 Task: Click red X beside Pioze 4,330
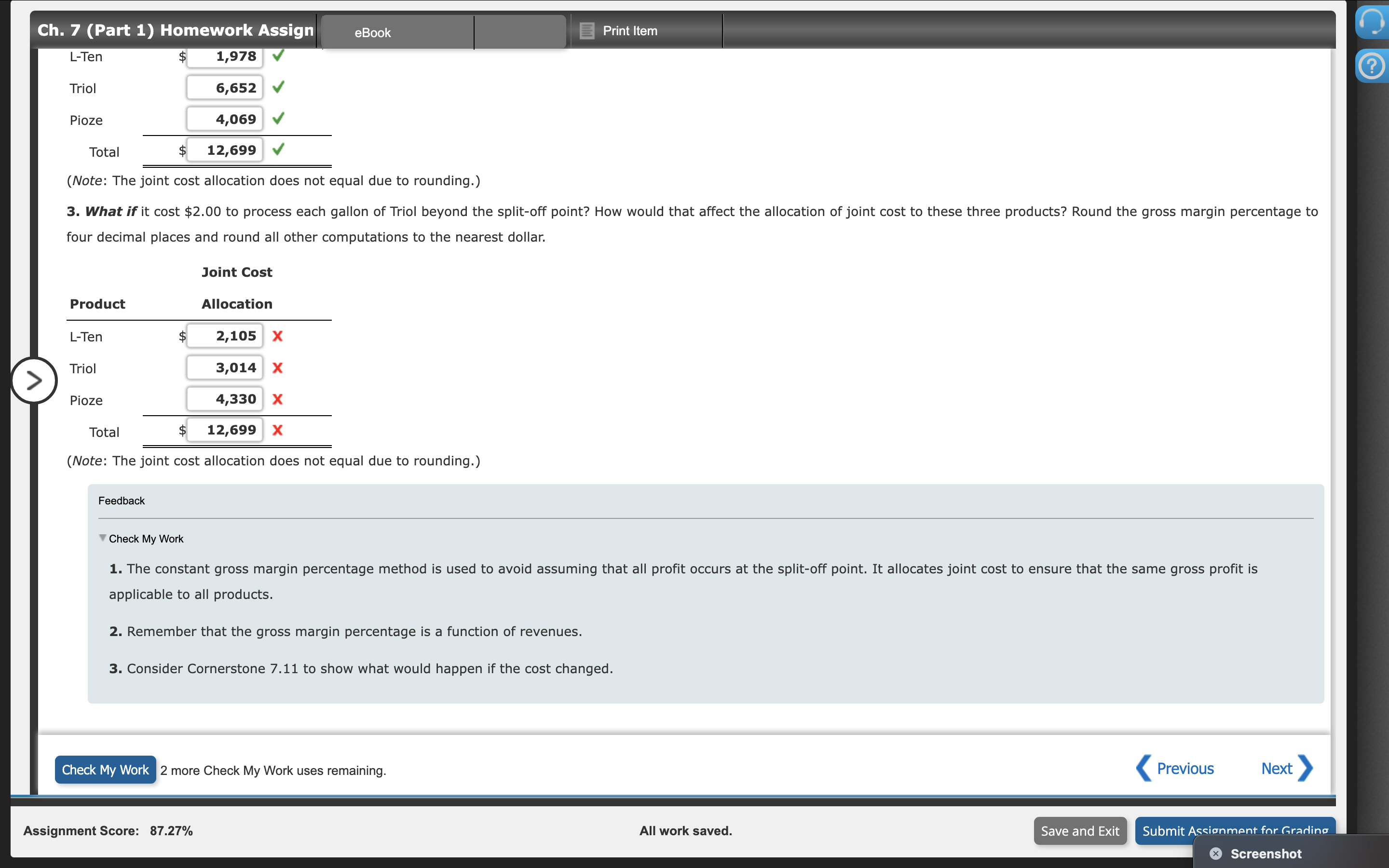click(x=278, y=400)
